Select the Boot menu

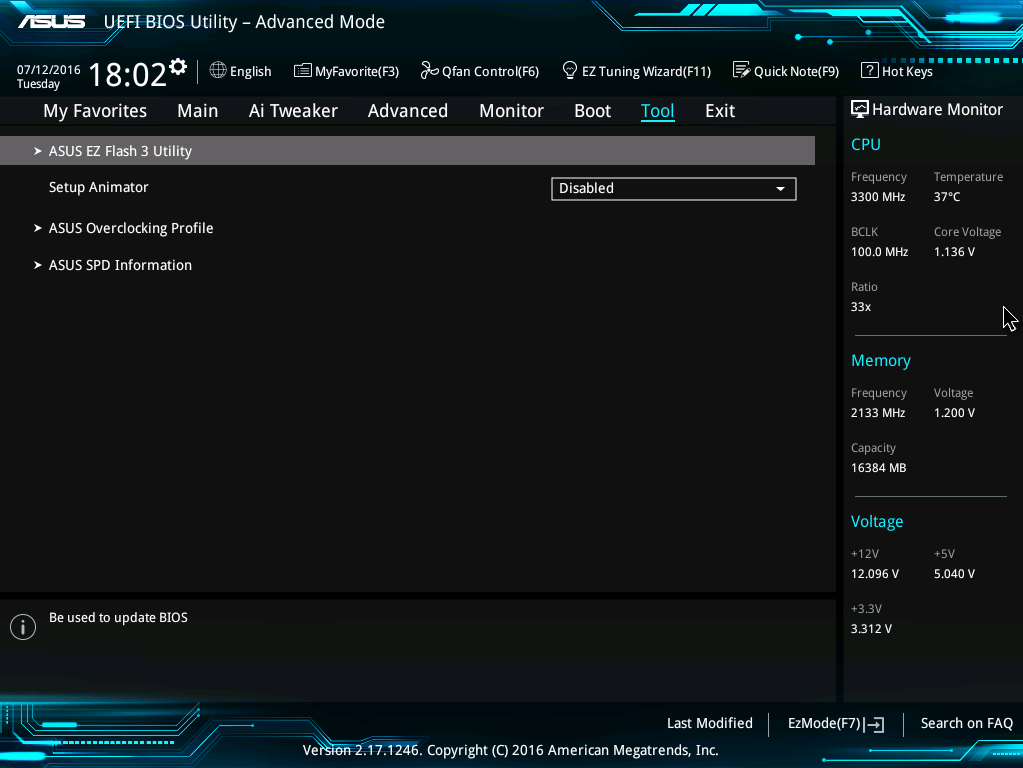coord(592,111)
